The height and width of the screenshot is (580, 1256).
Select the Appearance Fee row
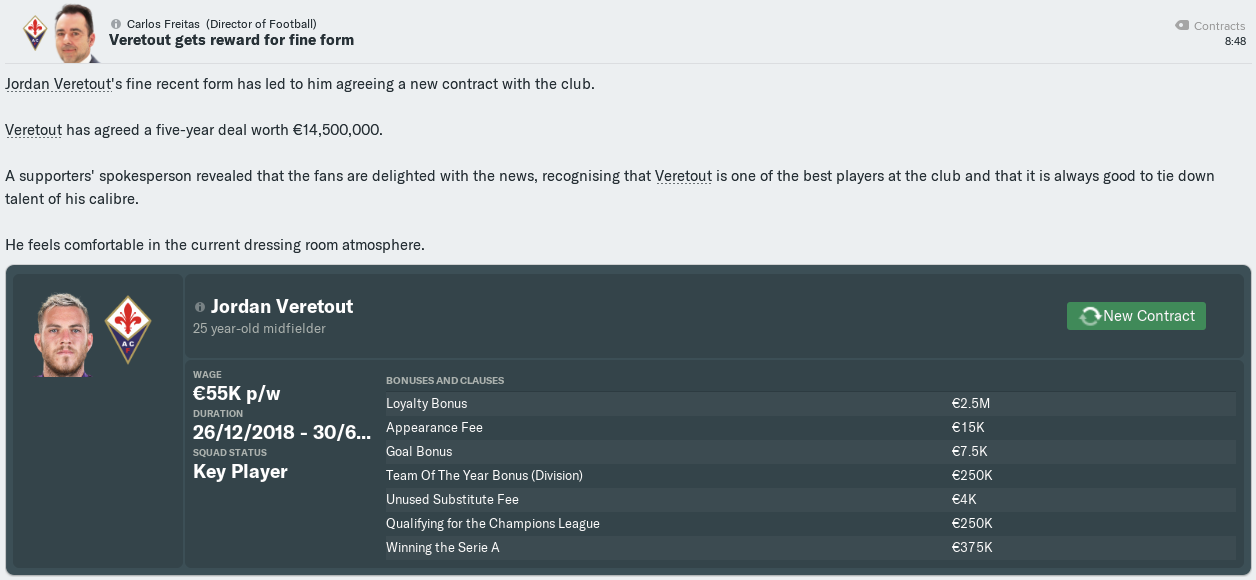tap(810, 428)
